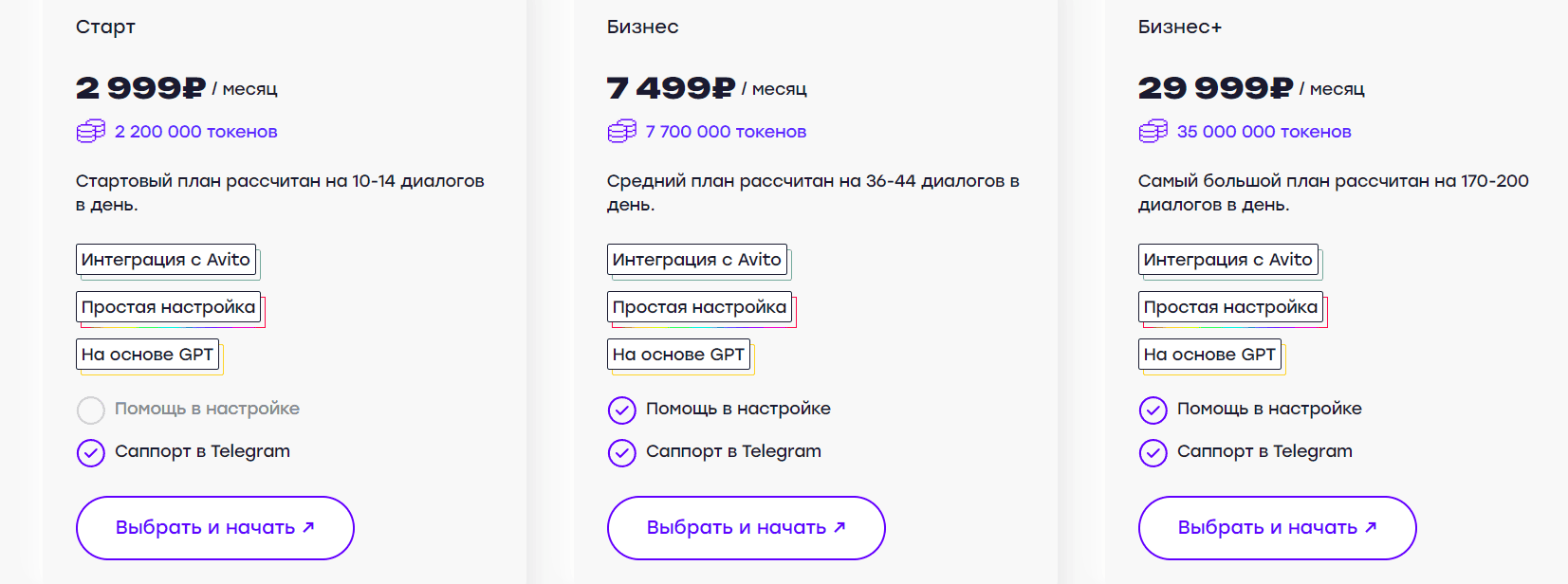Screen dimensions: 1568x584
Task: Open 7 700 000 токенов link on Бизнес
Action: (726, 131)
